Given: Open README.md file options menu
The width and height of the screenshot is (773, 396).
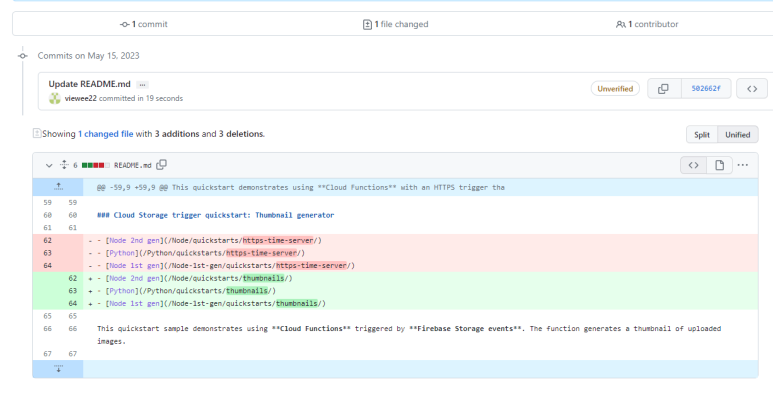Looking at the screenshot, I should [x=742, y=165].
